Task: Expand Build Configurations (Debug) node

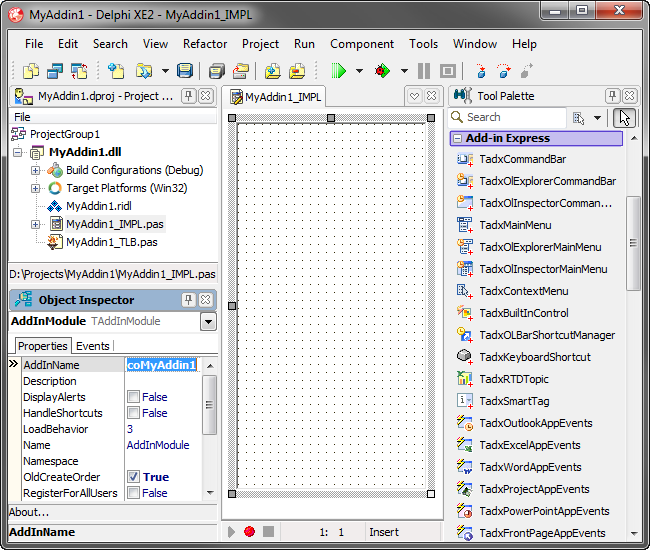Action: click(x=36, y=170)
